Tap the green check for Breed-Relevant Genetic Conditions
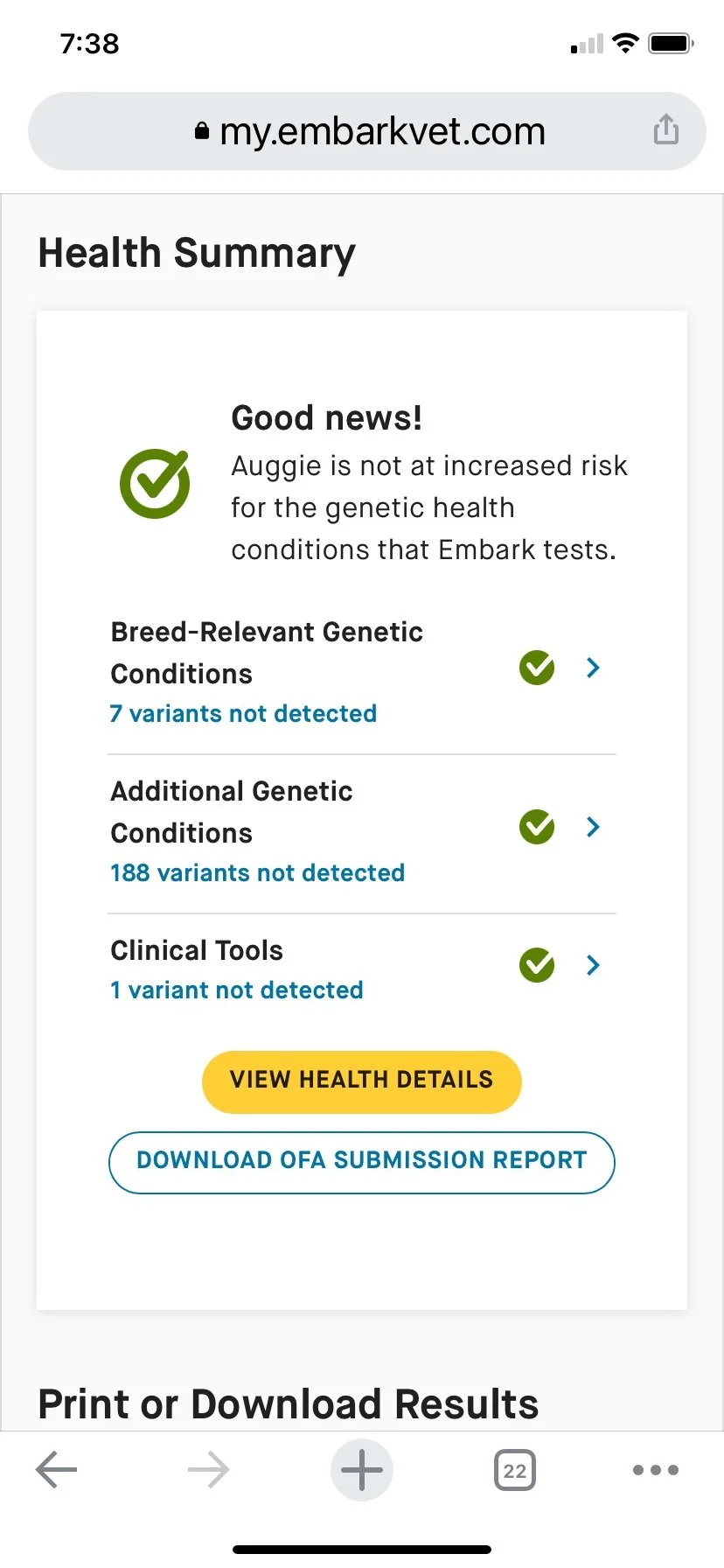The image size is (724, 1568). [x=537, y=668]
